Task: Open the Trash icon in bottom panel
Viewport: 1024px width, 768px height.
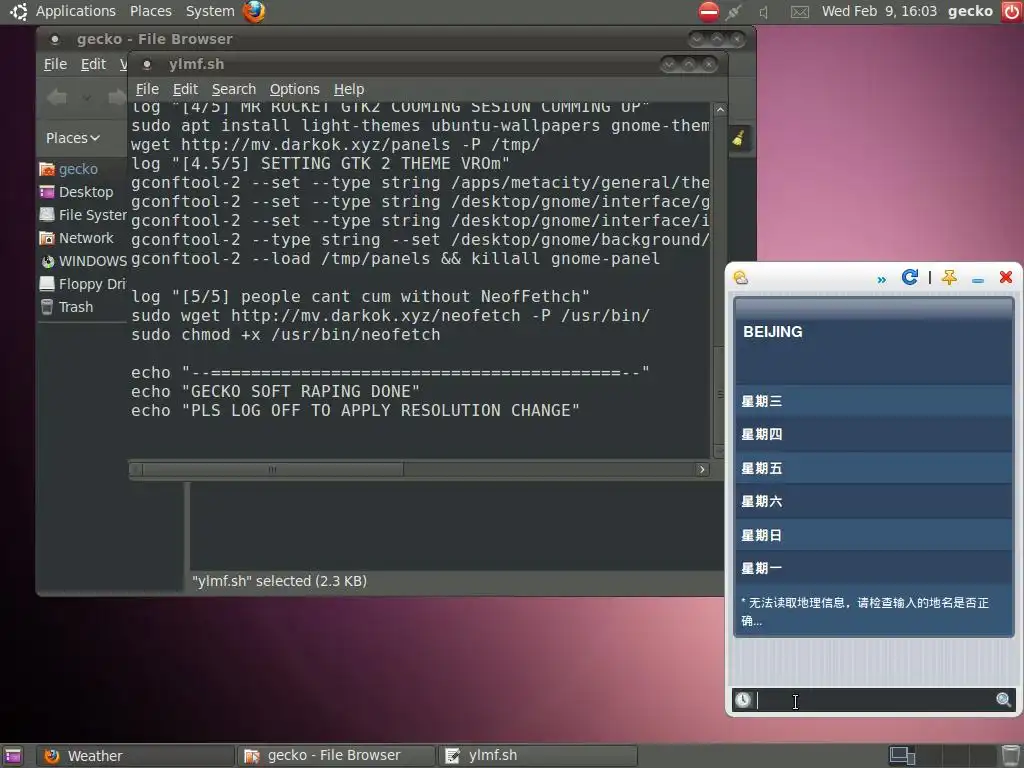Action: pos(1011,756)
